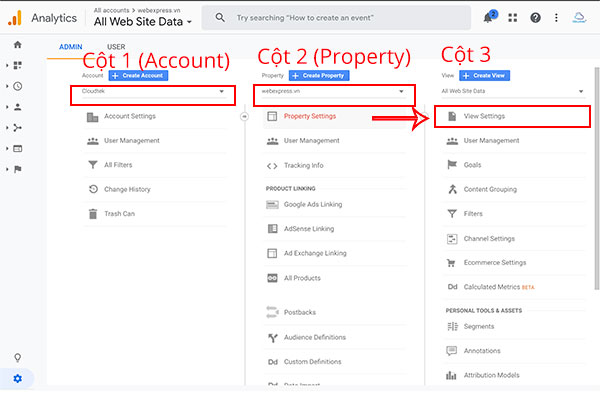Open View Settings
Screen dimensions: 600x400
(x=485, y=117)
